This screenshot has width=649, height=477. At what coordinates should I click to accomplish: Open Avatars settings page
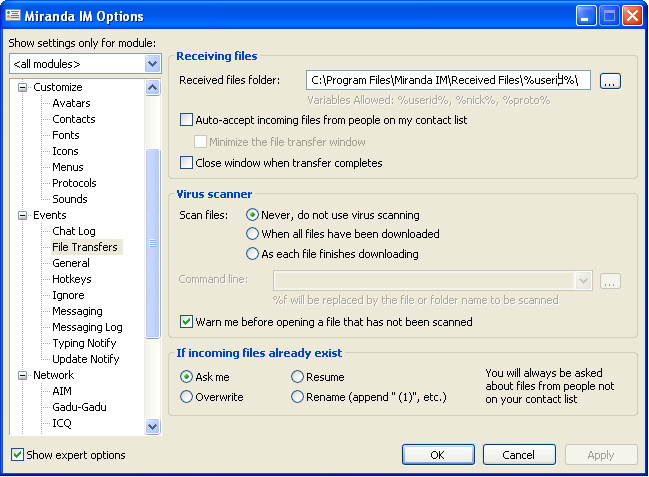(71, 103)
